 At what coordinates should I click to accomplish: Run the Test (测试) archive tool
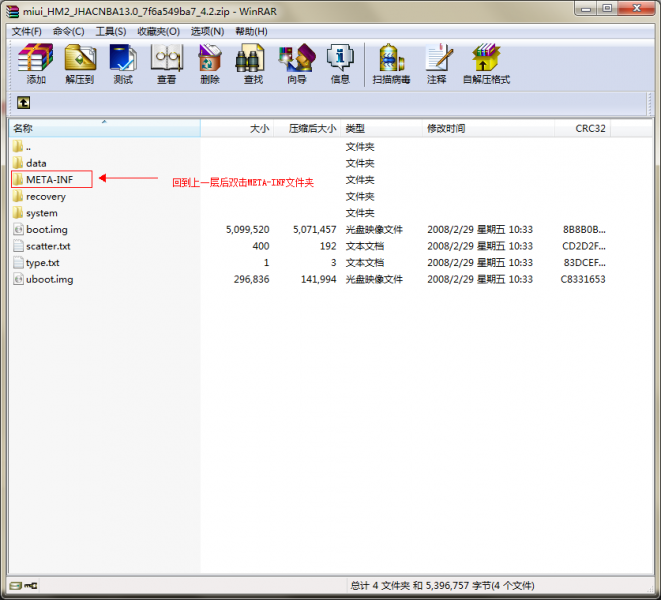tap(123, 64)
